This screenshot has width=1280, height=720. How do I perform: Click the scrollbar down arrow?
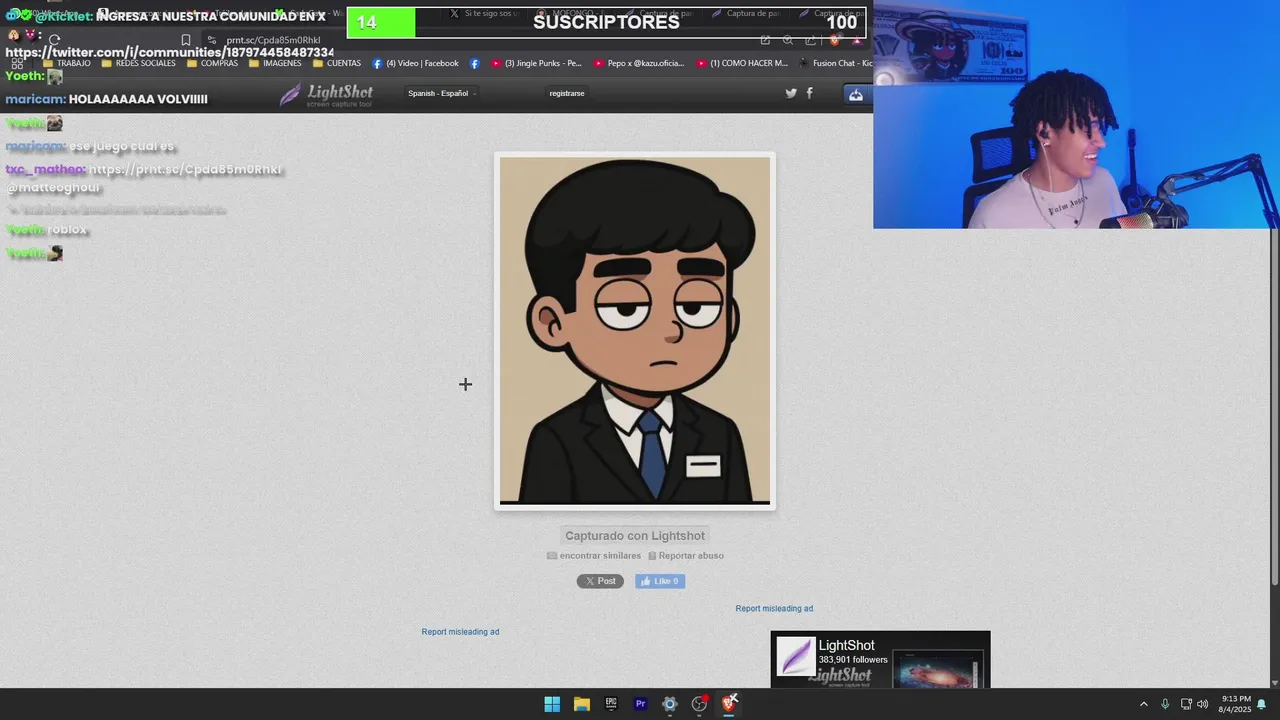(x=1274, y=682)
